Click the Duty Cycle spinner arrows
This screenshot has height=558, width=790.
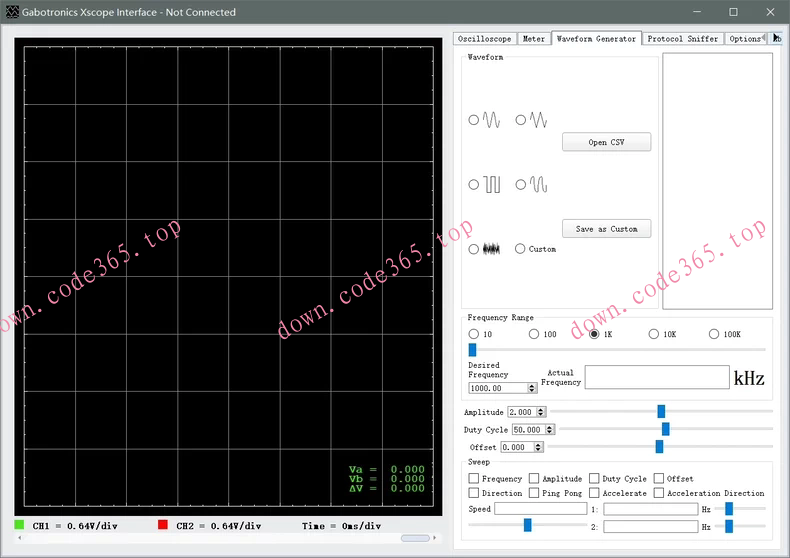pyautogui.click(x=548, y=430)
